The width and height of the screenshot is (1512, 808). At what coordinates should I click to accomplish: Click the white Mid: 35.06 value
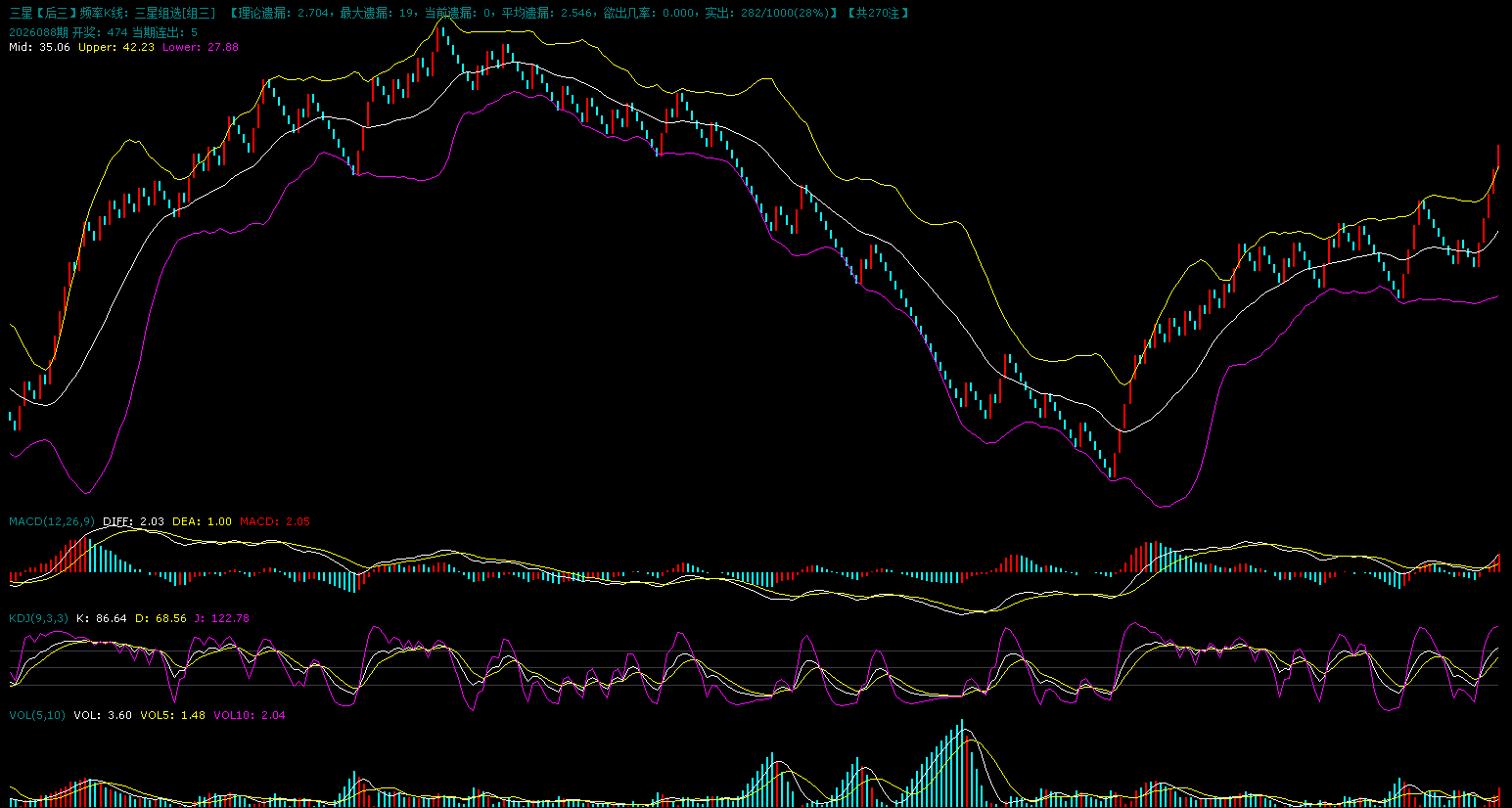[x=39, y=47]
